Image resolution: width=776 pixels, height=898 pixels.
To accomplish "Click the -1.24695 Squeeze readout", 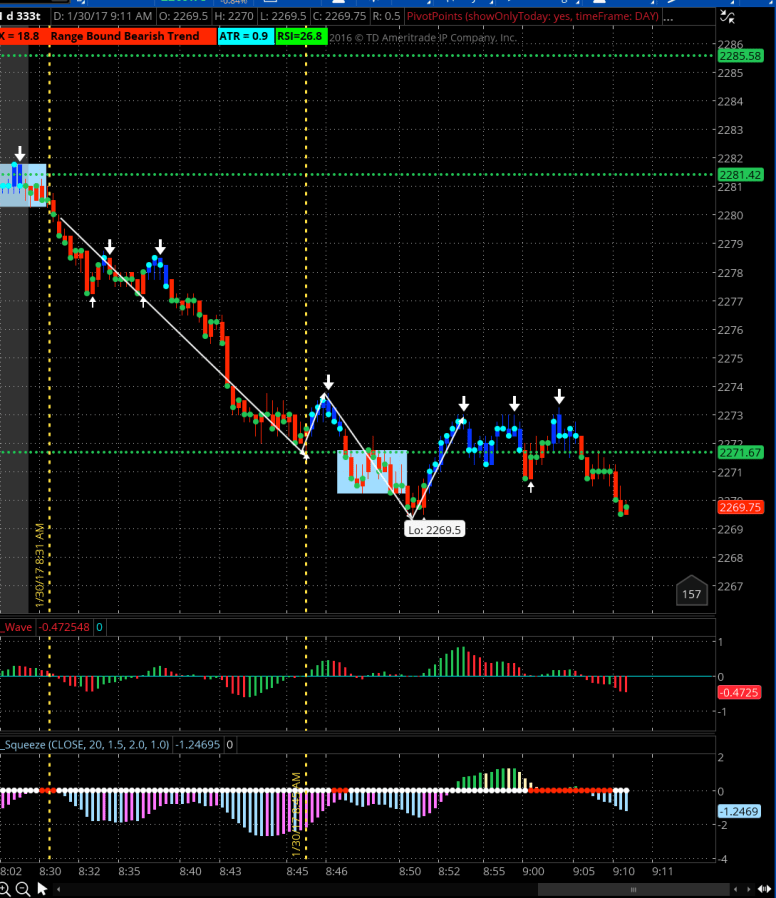I will (x=198, y=745).
